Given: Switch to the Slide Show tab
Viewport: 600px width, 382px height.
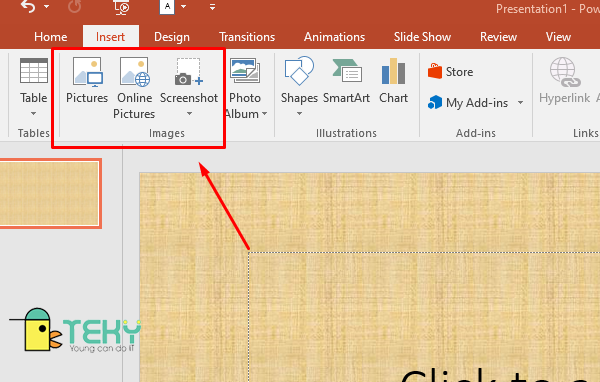Looking at the screenshot, I should [422, 37].
